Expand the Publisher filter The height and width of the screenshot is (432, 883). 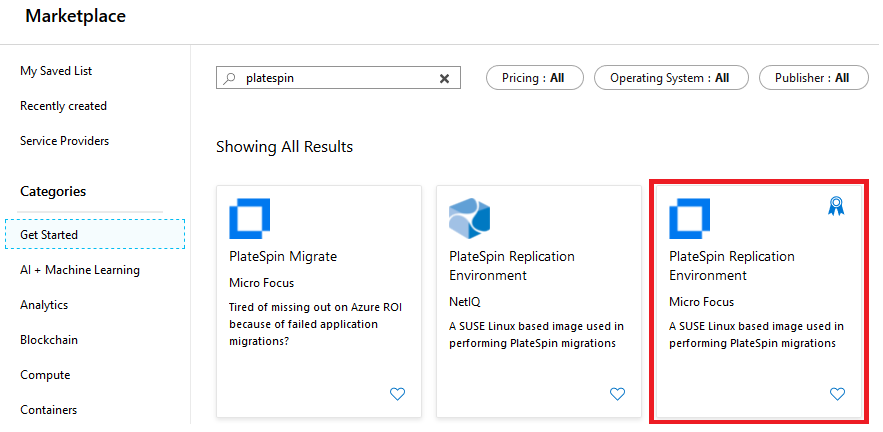tap(813, 78)
